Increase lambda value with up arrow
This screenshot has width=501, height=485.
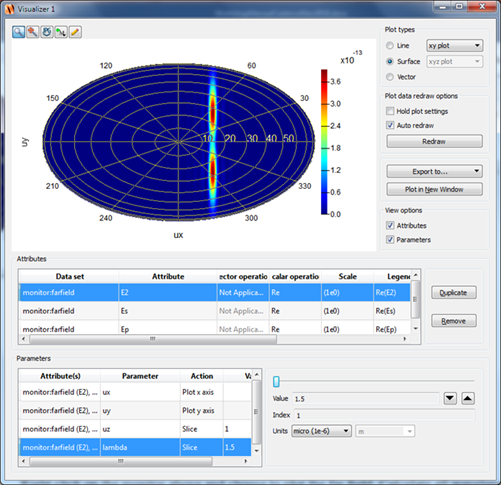468,398
